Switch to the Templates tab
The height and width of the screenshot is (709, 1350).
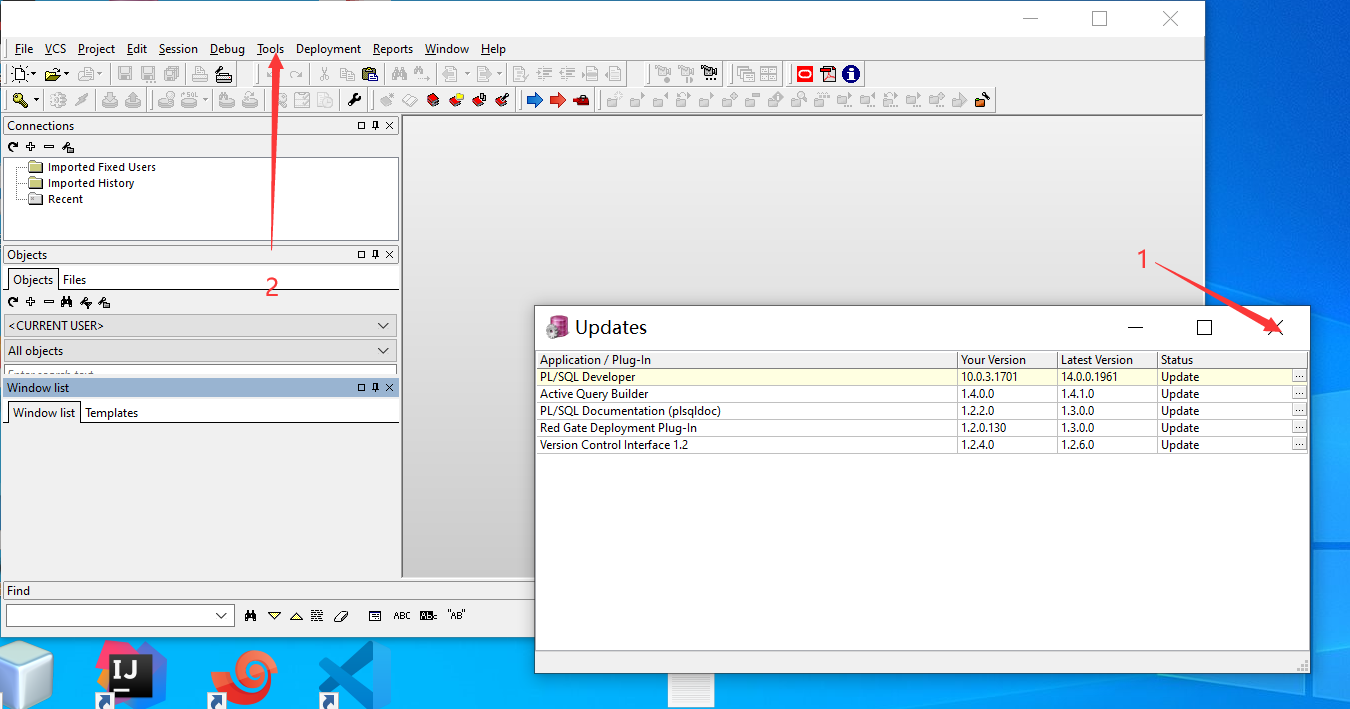112,413
